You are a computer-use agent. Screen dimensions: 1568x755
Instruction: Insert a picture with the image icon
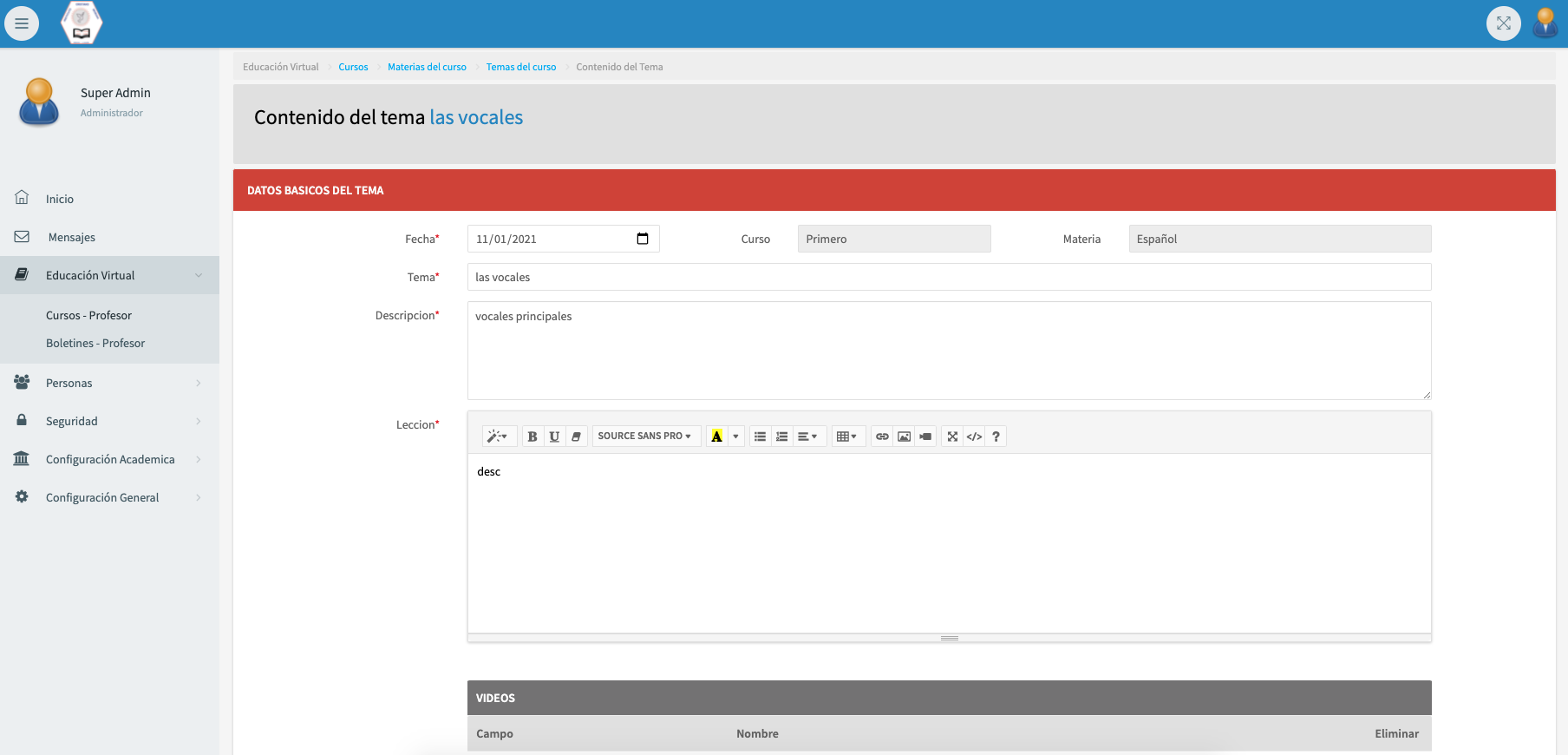[x=904, y=437]
